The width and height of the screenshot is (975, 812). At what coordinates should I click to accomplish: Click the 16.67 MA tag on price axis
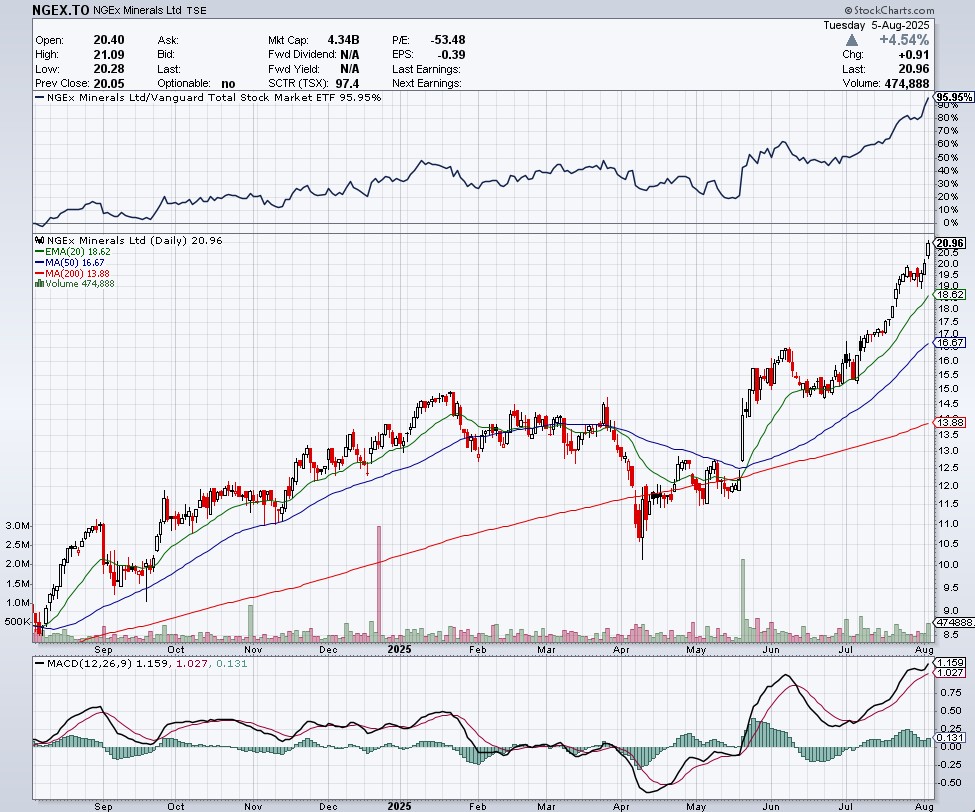[x=950, y=343]
